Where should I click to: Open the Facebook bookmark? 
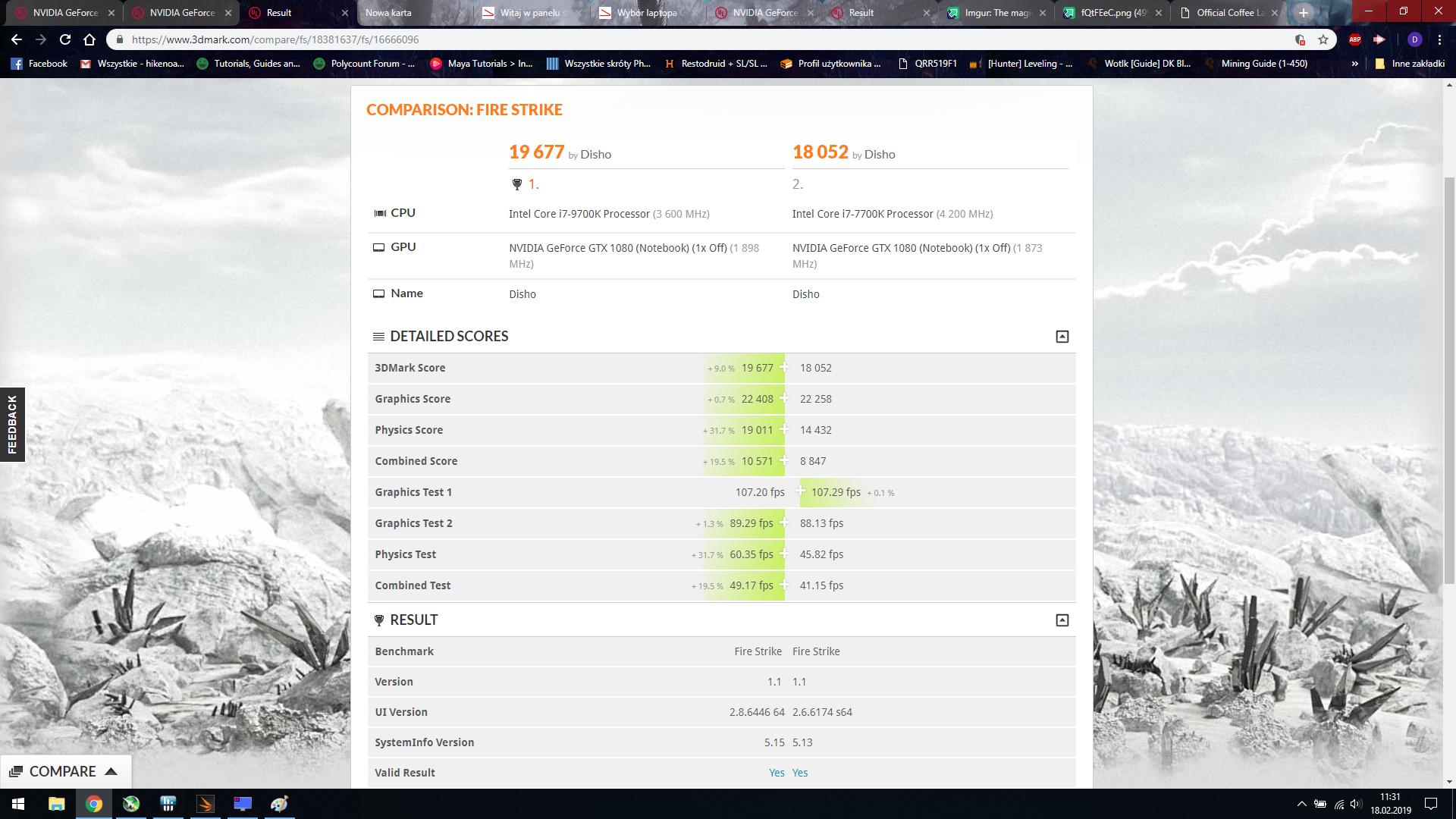[x=39, y=64]
